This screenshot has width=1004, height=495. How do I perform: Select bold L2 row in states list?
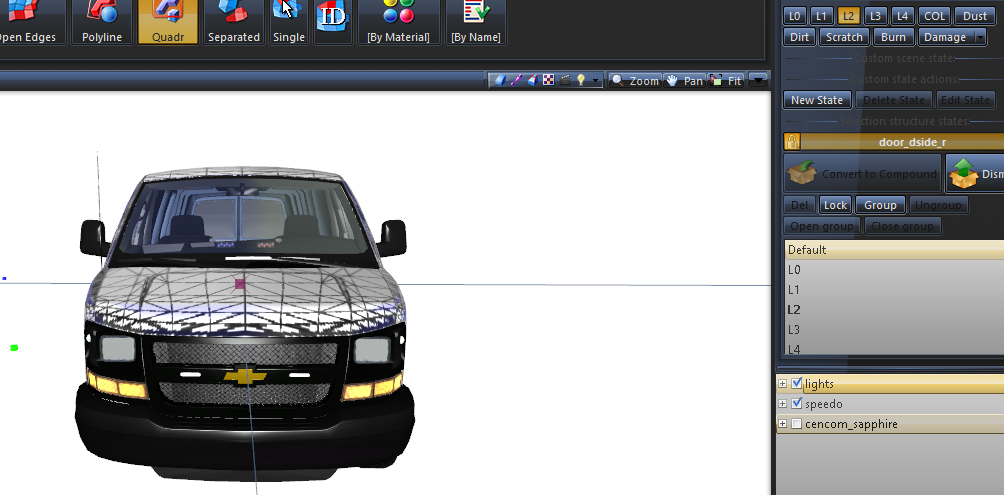(x=894, y=309)
